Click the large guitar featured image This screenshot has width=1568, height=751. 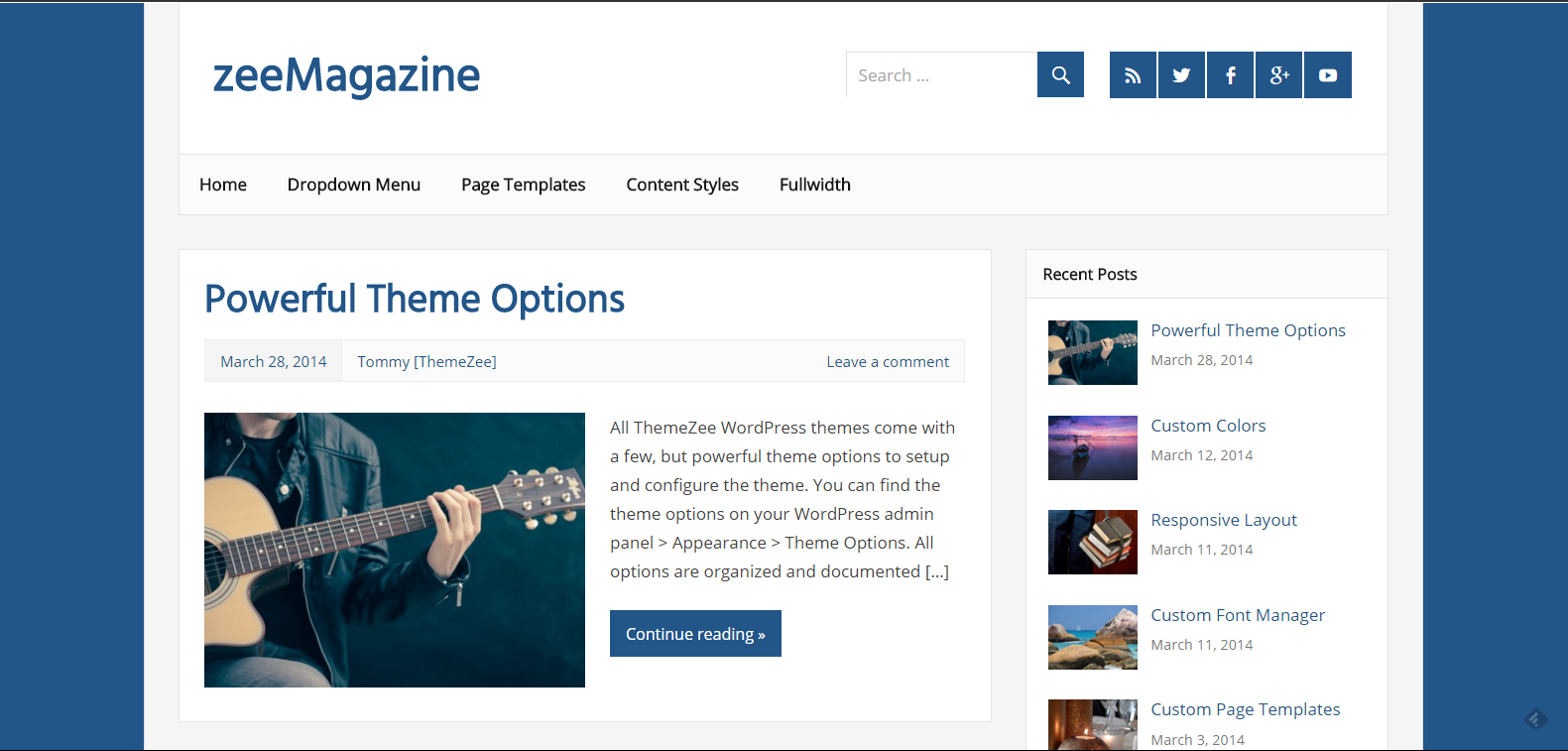395,550
